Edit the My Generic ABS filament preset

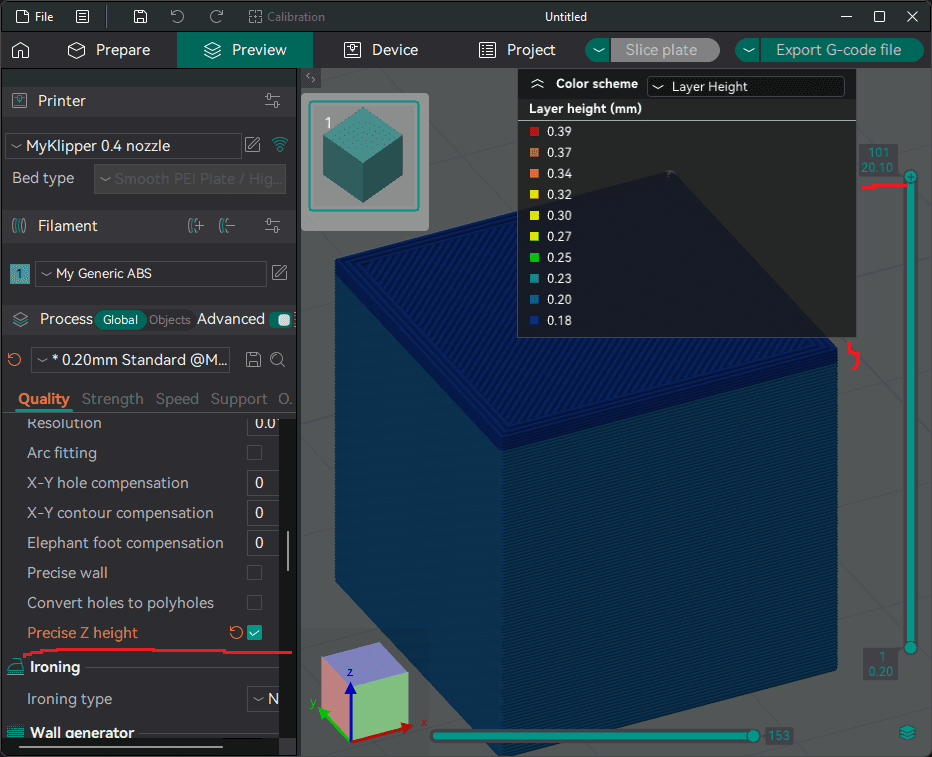click(x=279, y=273)
